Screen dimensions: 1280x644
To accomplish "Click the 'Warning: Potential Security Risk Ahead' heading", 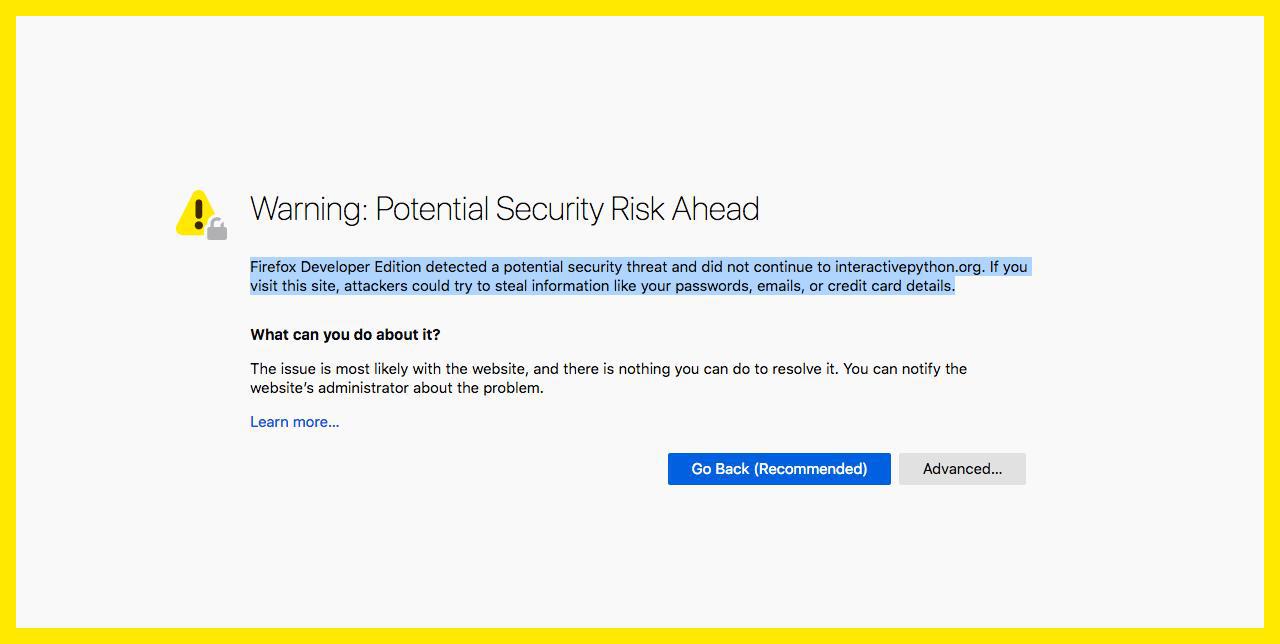I will 504,209.
